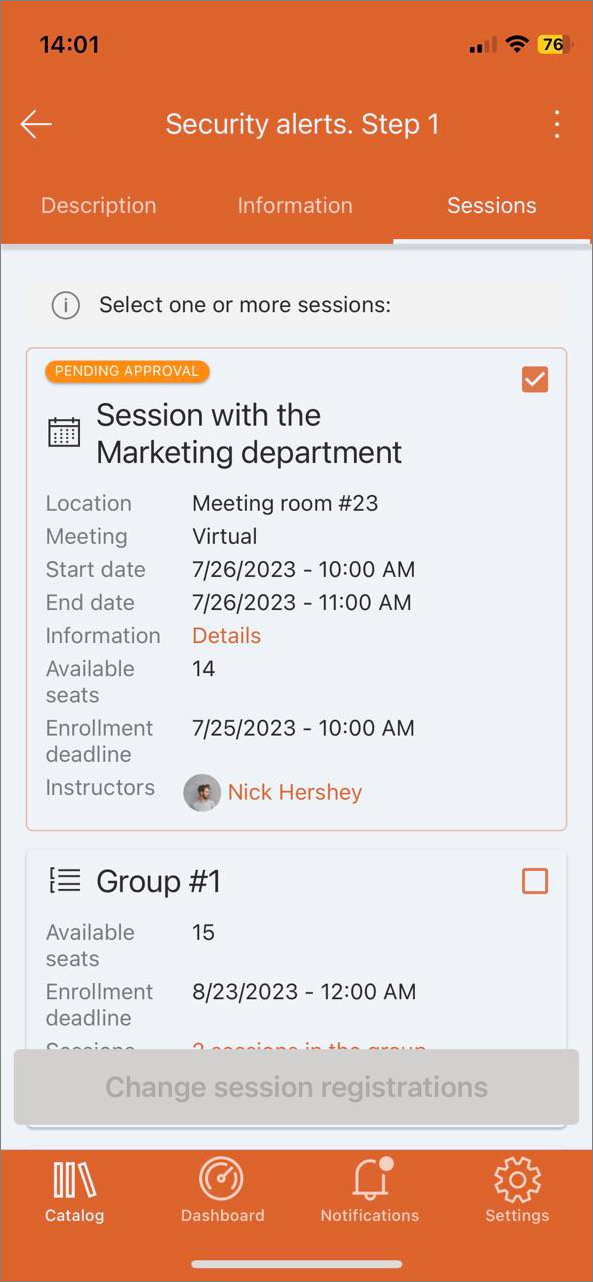Viewport: 593px width, 1282px height.
Task: Tap the Wi-Fi icon in status bar
Action: (x=517, y=45)
